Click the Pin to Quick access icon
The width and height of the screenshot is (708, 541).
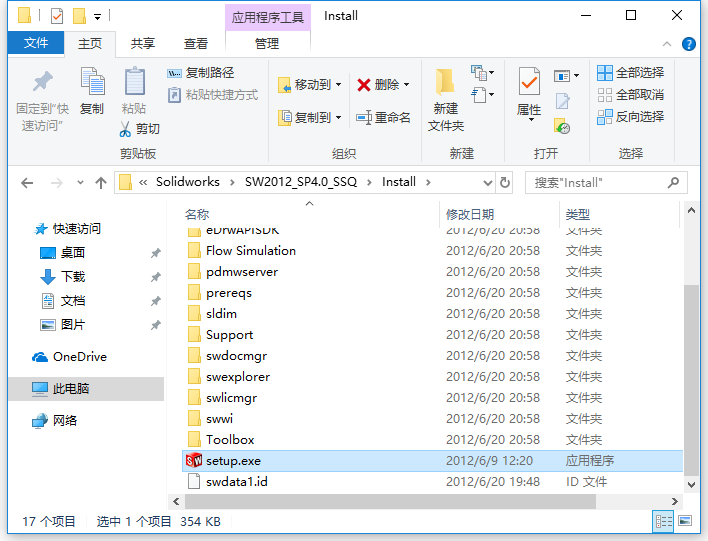(42, 82)
